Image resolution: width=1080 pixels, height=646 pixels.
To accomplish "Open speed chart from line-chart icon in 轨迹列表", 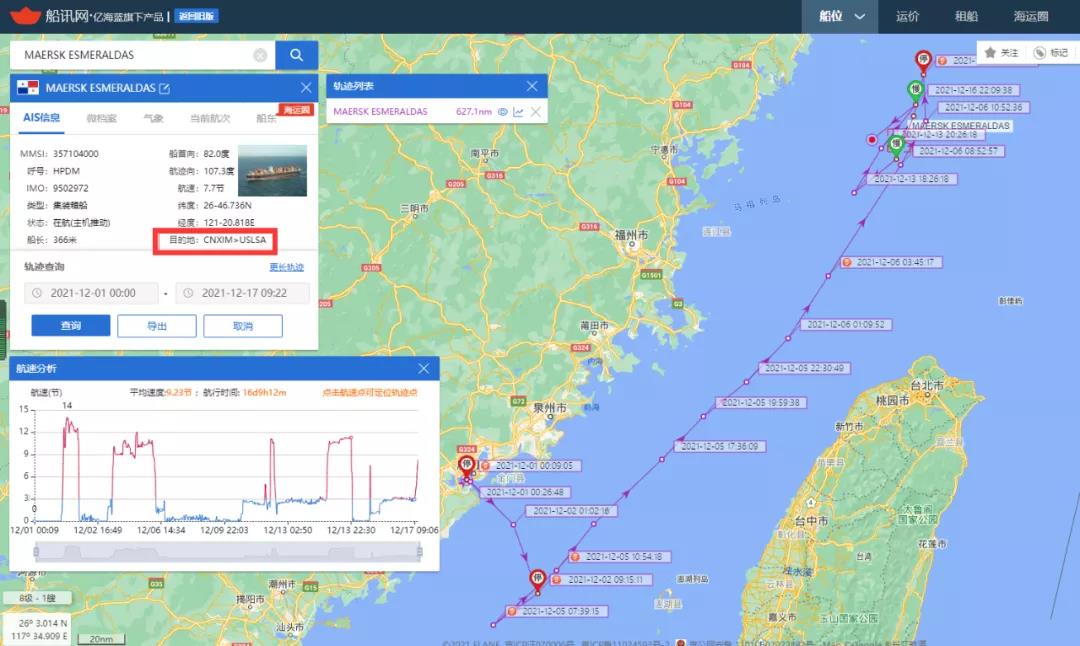I will pyautogui.click(x=519, y=111).
